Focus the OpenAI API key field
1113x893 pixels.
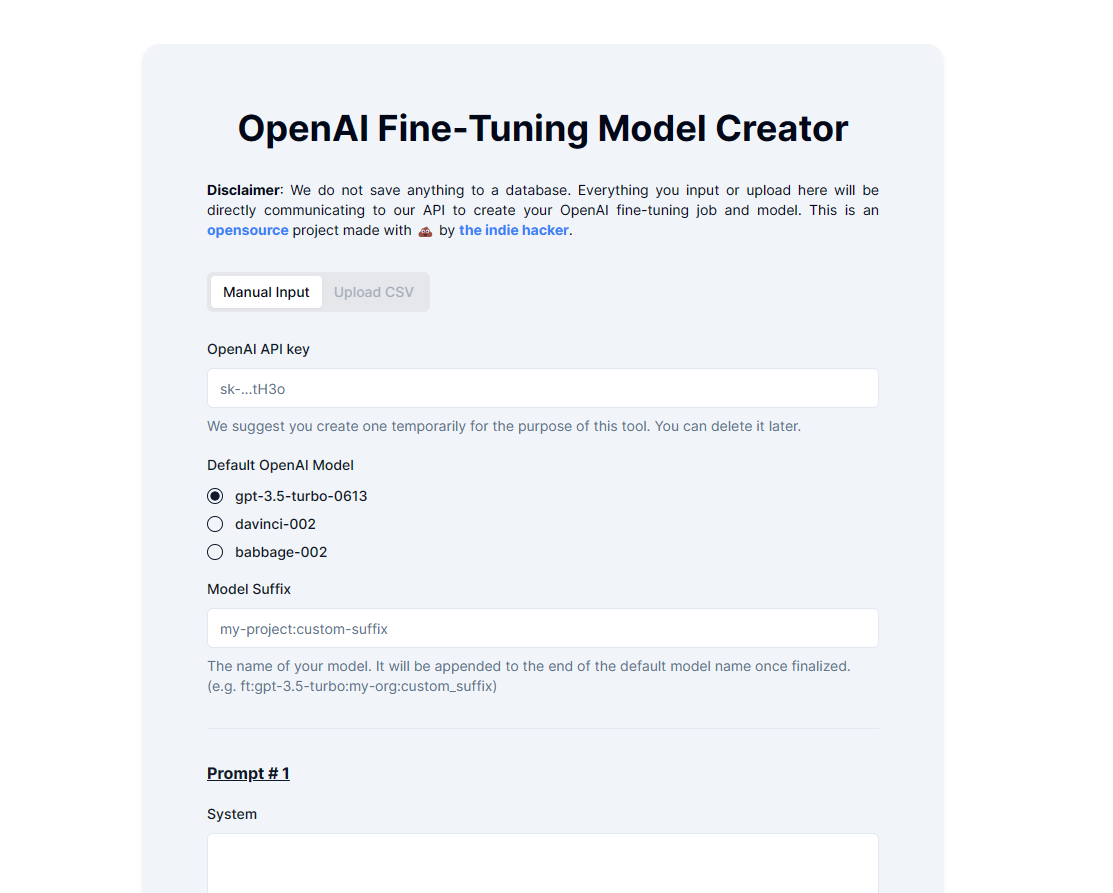tap(542, 388)
